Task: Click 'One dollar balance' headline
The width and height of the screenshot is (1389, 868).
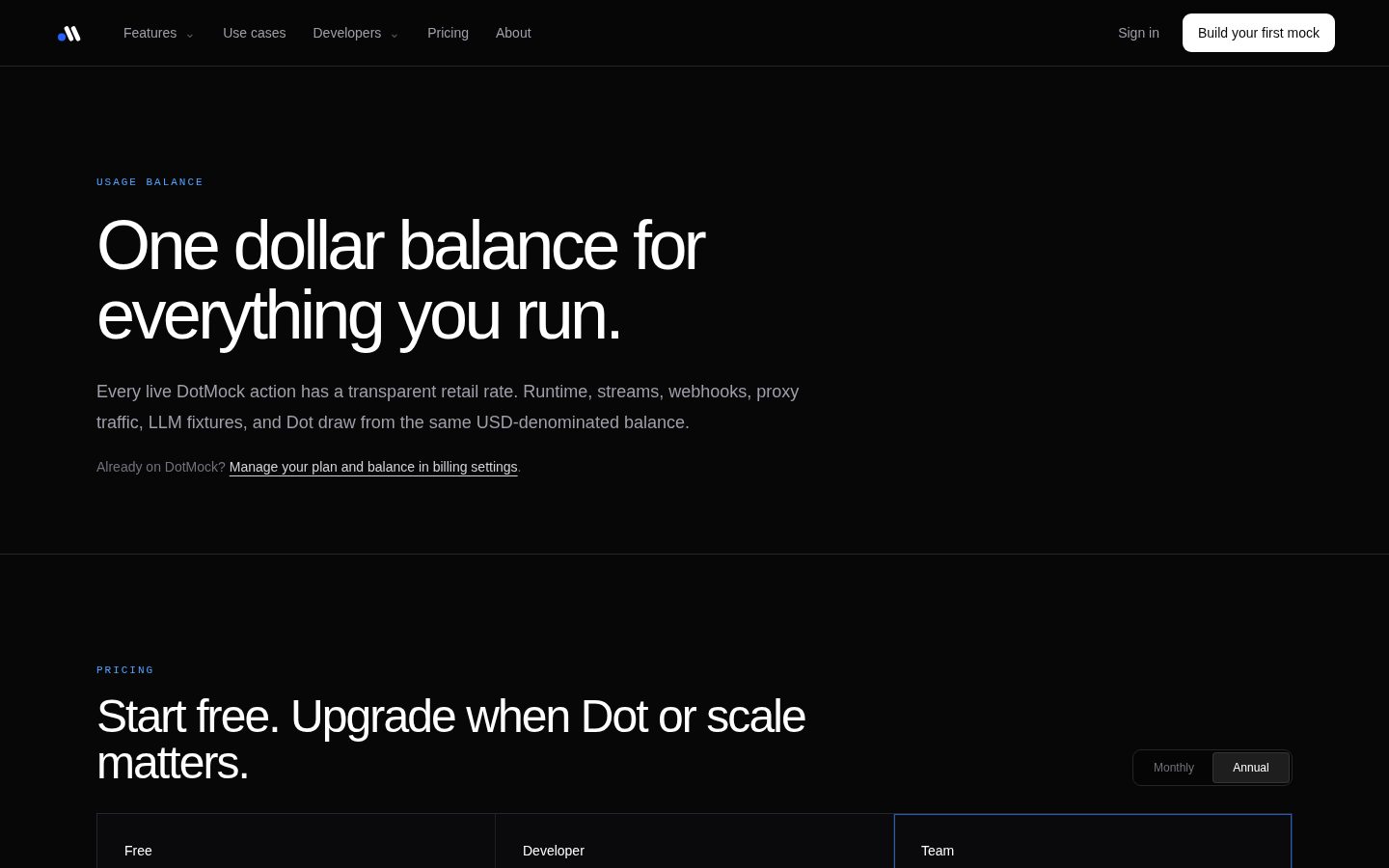Action: click(x=401, y=281)
